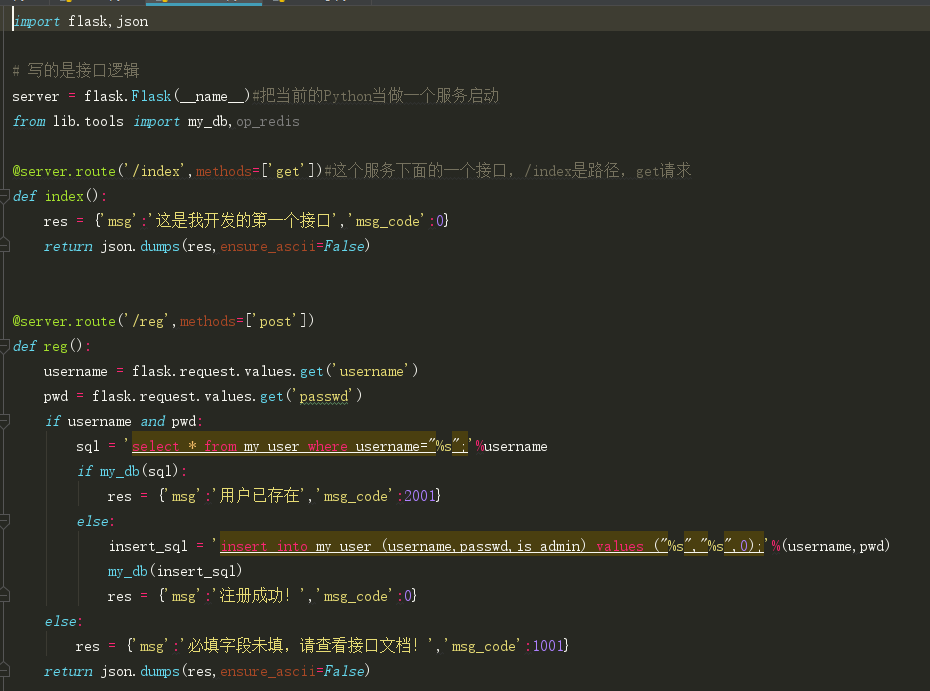Click 'server' variable in the flask.Flask assignment
Screen dimensions: 930x691
(36, 96)
